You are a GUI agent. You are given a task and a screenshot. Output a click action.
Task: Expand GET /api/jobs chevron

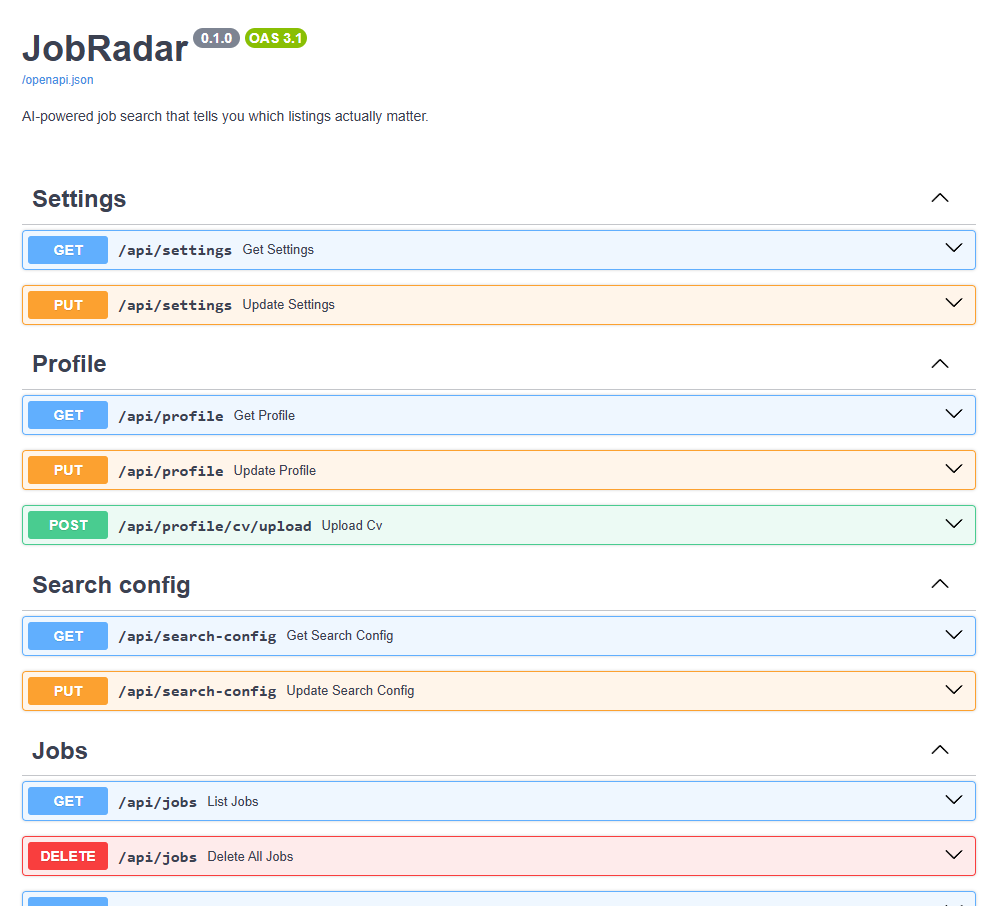tap(953, 800)
